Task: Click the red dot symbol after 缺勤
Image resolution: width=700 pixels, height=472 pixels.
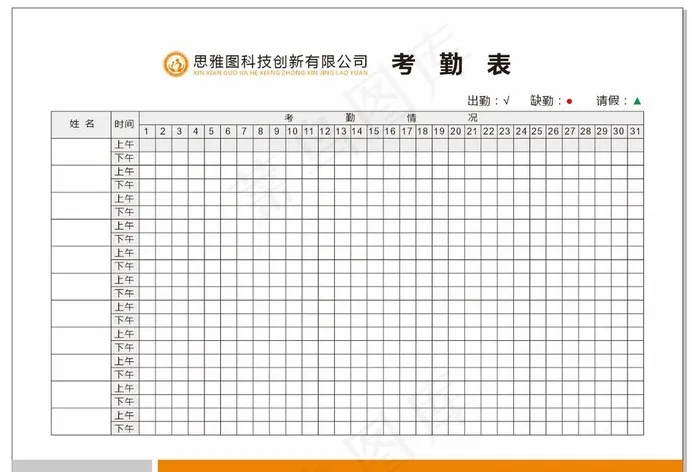Action: 569,101
